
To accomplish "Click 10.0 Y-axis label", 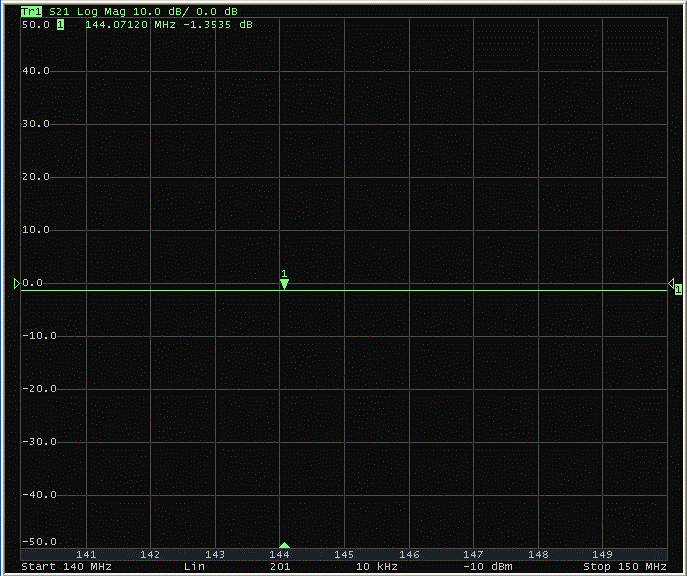I will pyautogui.click(x=36, y=230).
